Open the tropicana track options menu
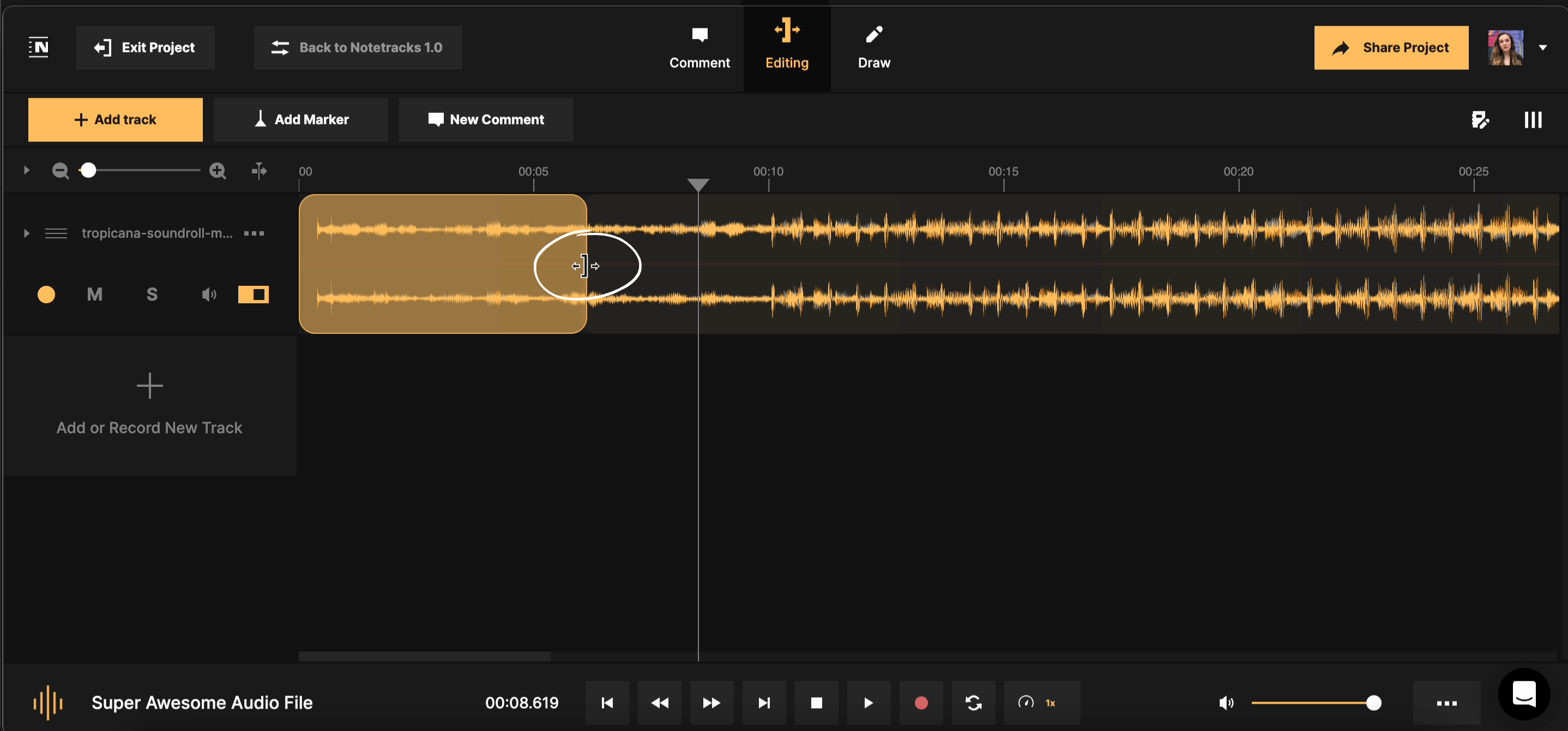1568x731 pixels. (254, 233)
